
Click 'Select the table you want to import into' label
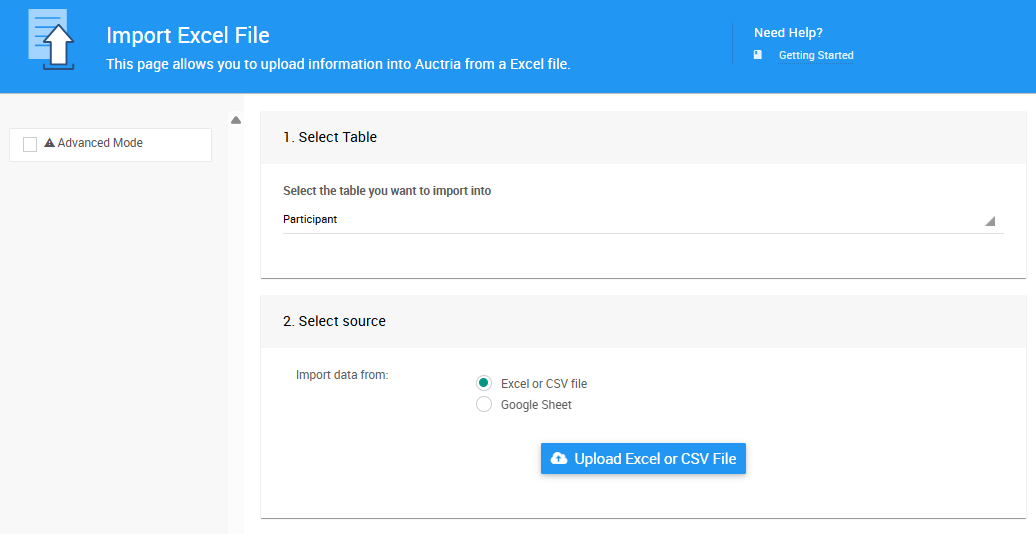(x=387, y=191)
